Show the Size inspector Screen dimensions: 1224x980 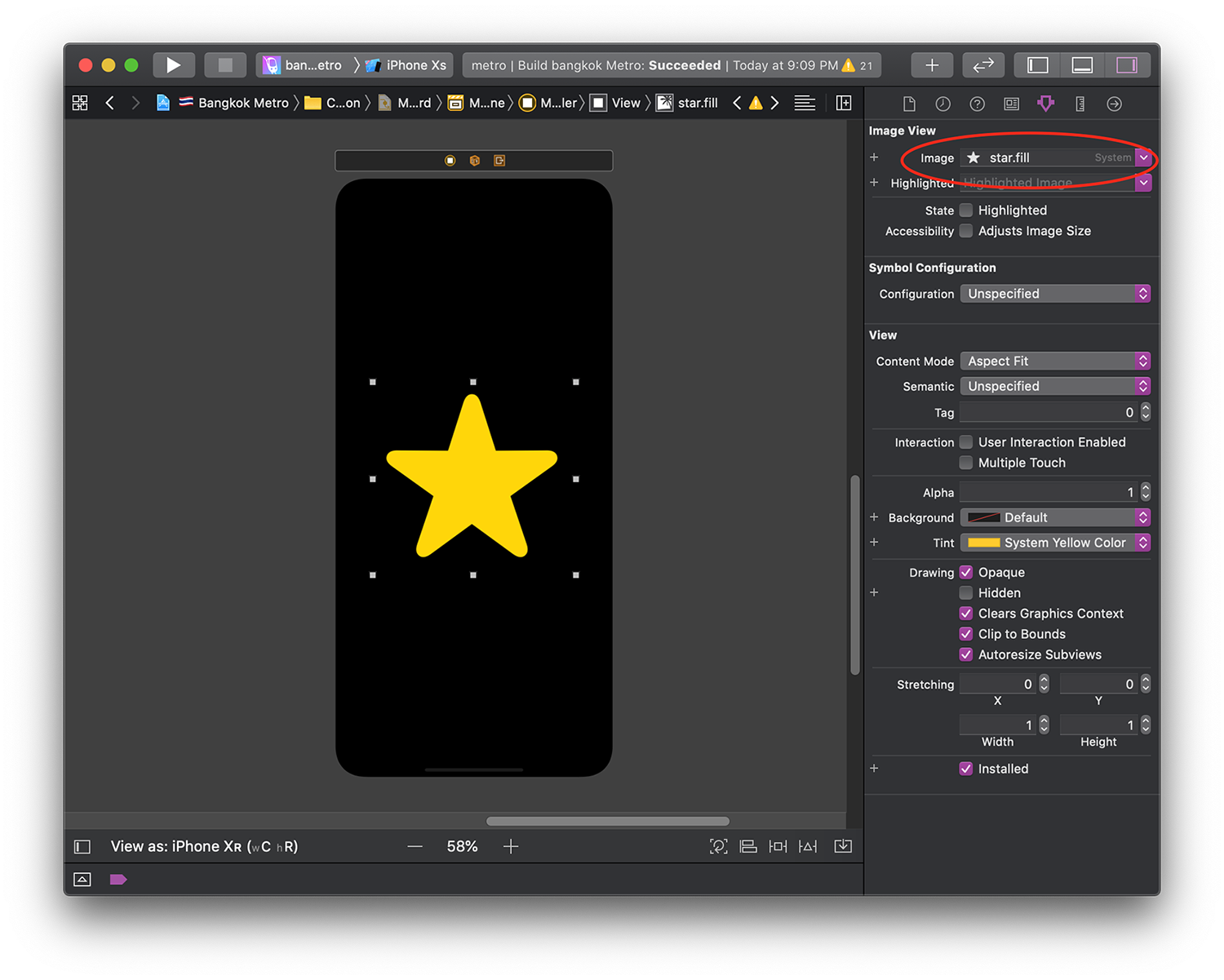[1080, 104]
